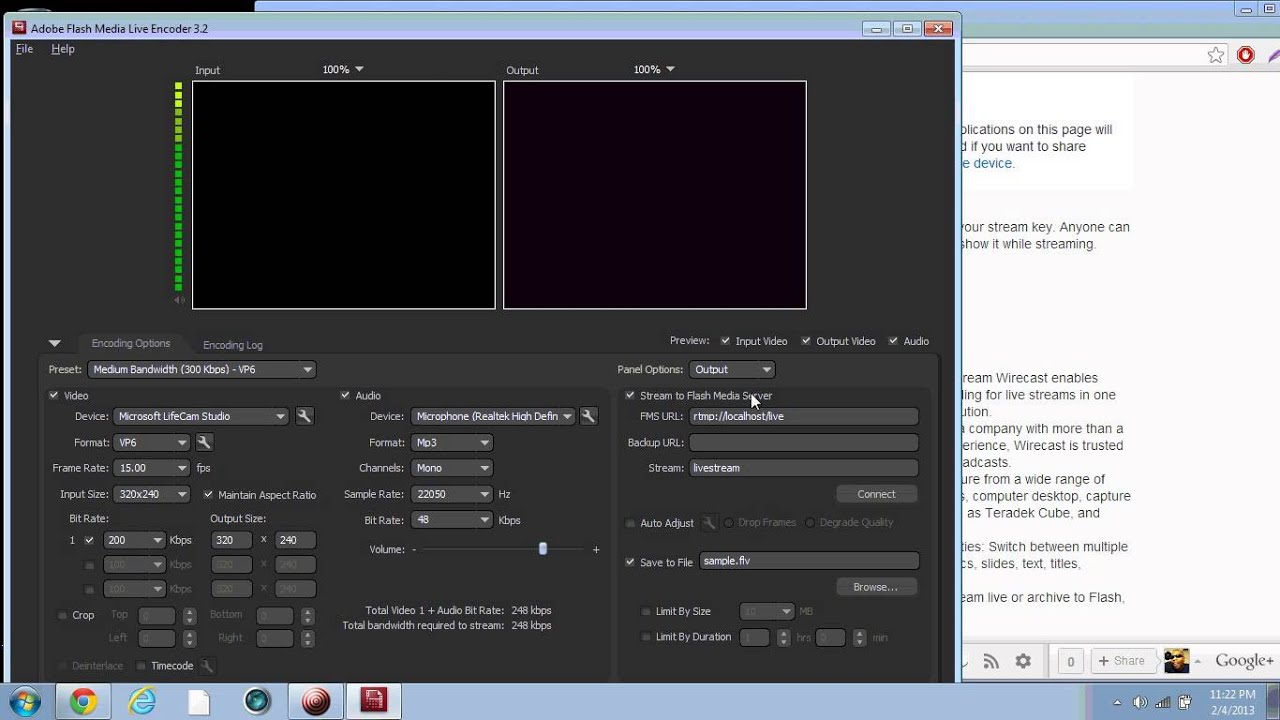This screenshot has width=1280, height=720.
Task: Open the audio Bit Rate 48 dropdown
Action: pos(452,520)
